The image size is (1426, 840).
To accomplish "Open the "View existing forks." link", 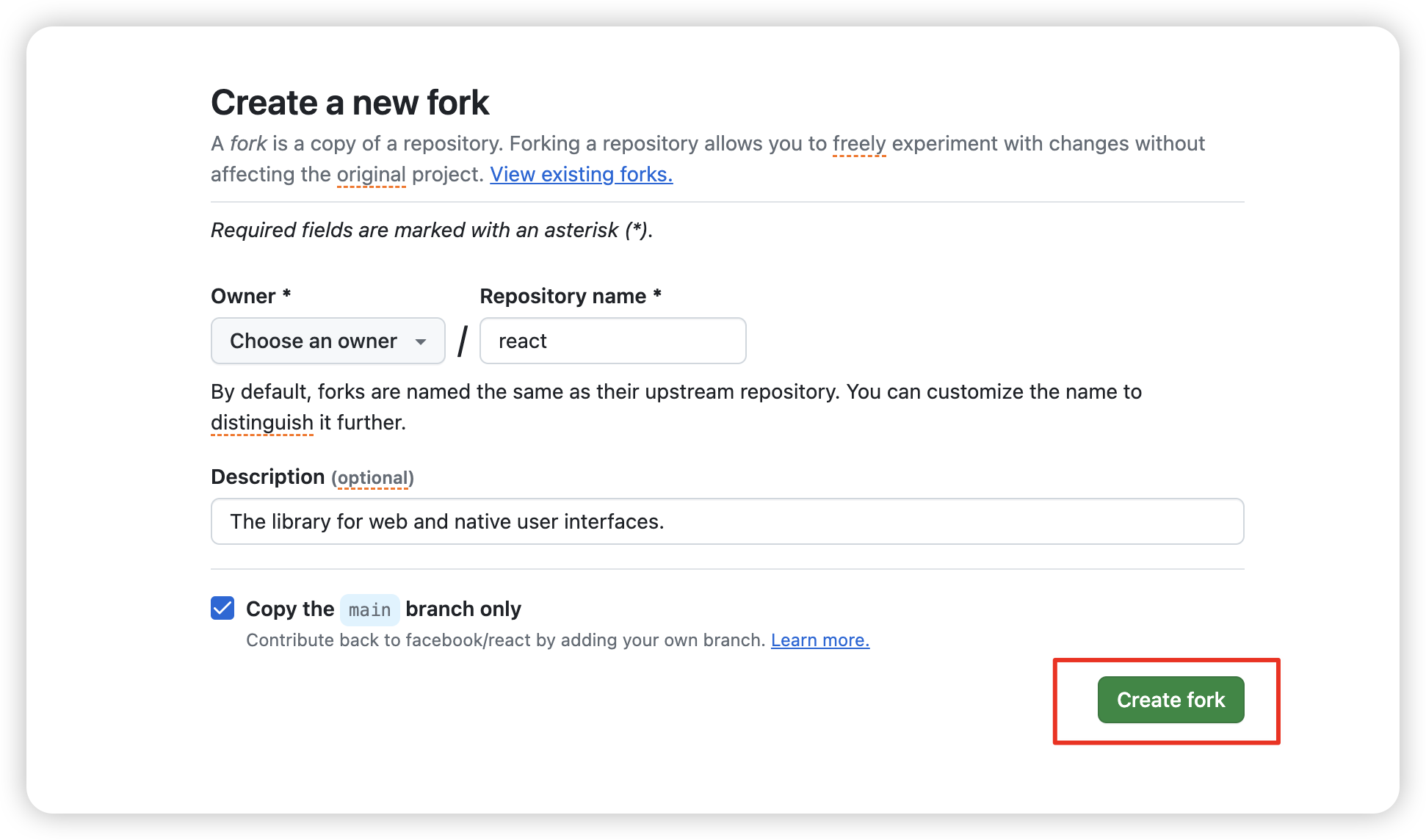I will tap(581, 174).
